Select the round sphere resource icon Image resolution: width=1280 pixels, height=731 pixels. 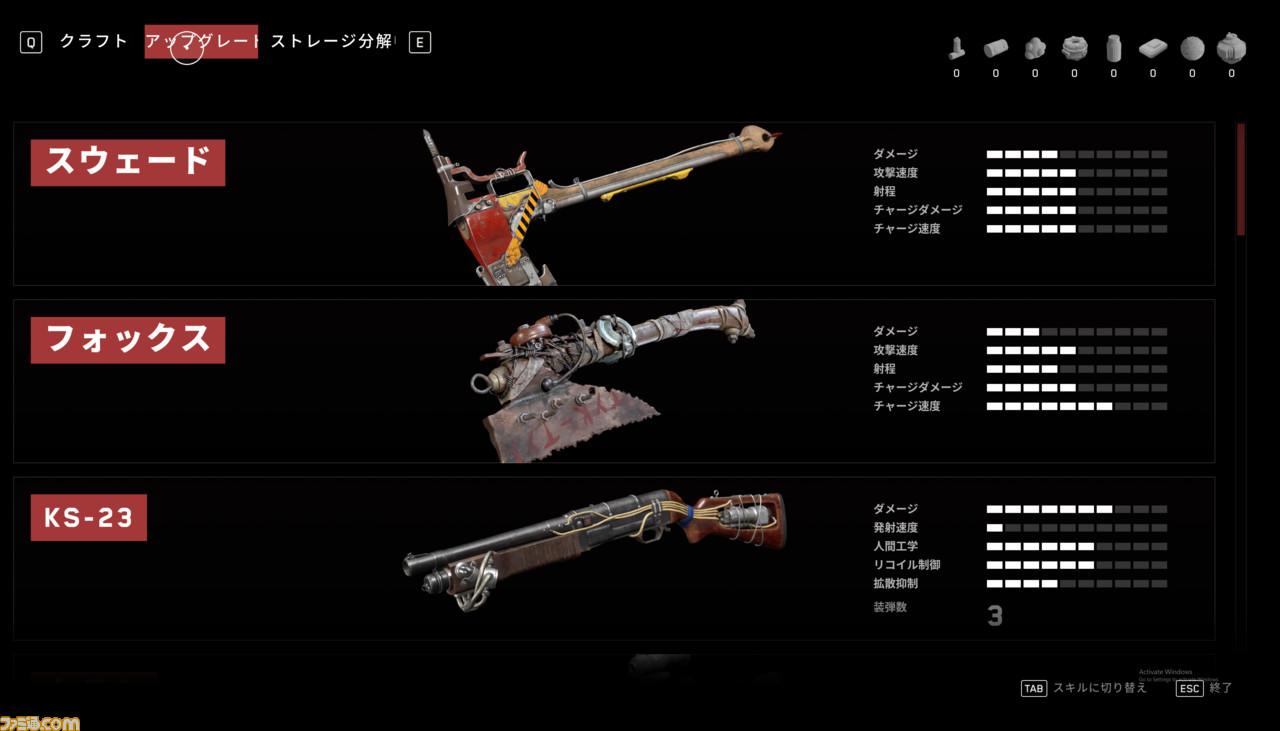click(1192, 48)
